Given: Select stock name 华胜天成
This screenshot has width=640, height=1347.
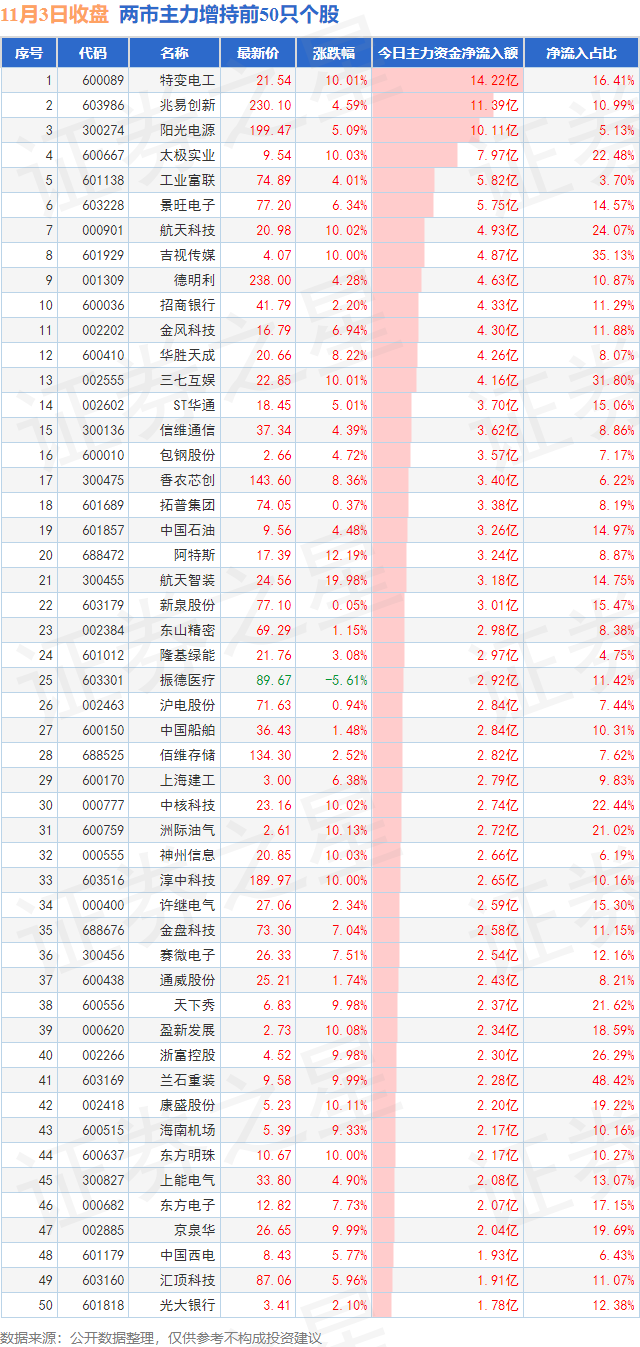Looking at the screenshot, I should point(188,355).
